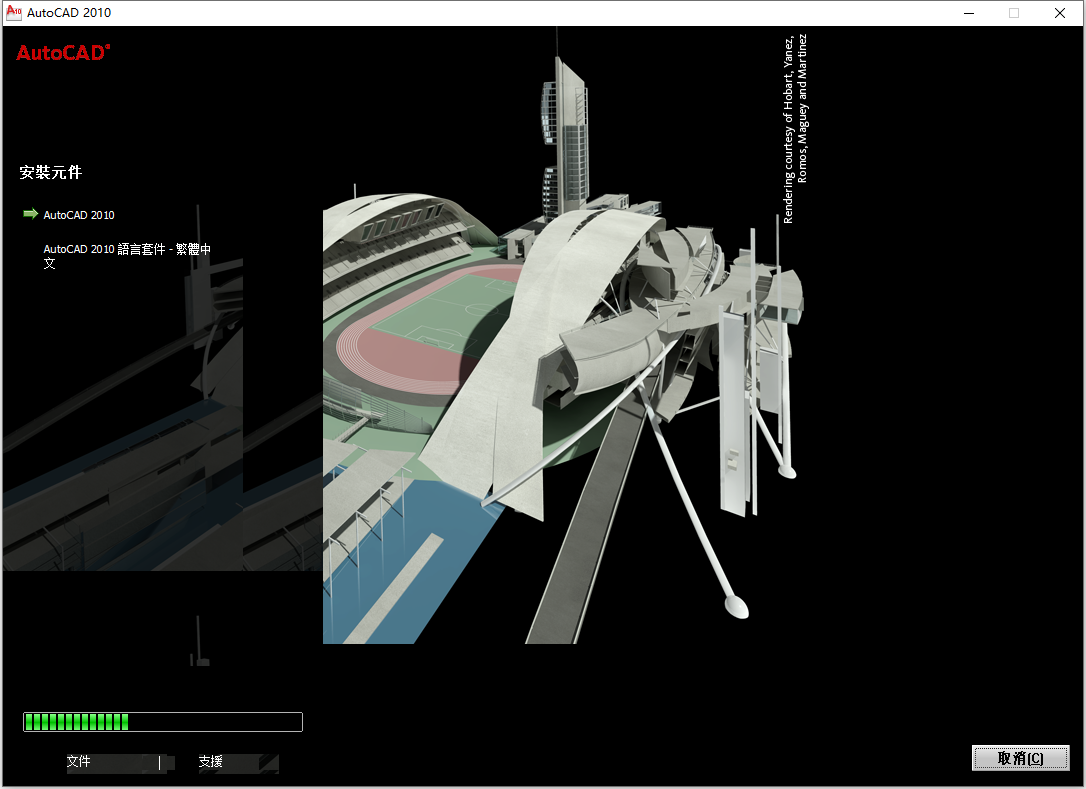Viewport: 1086px width, 789px height.
Task: Click the AutoCAD title bar app icon
Action: (x=14, y=12)
